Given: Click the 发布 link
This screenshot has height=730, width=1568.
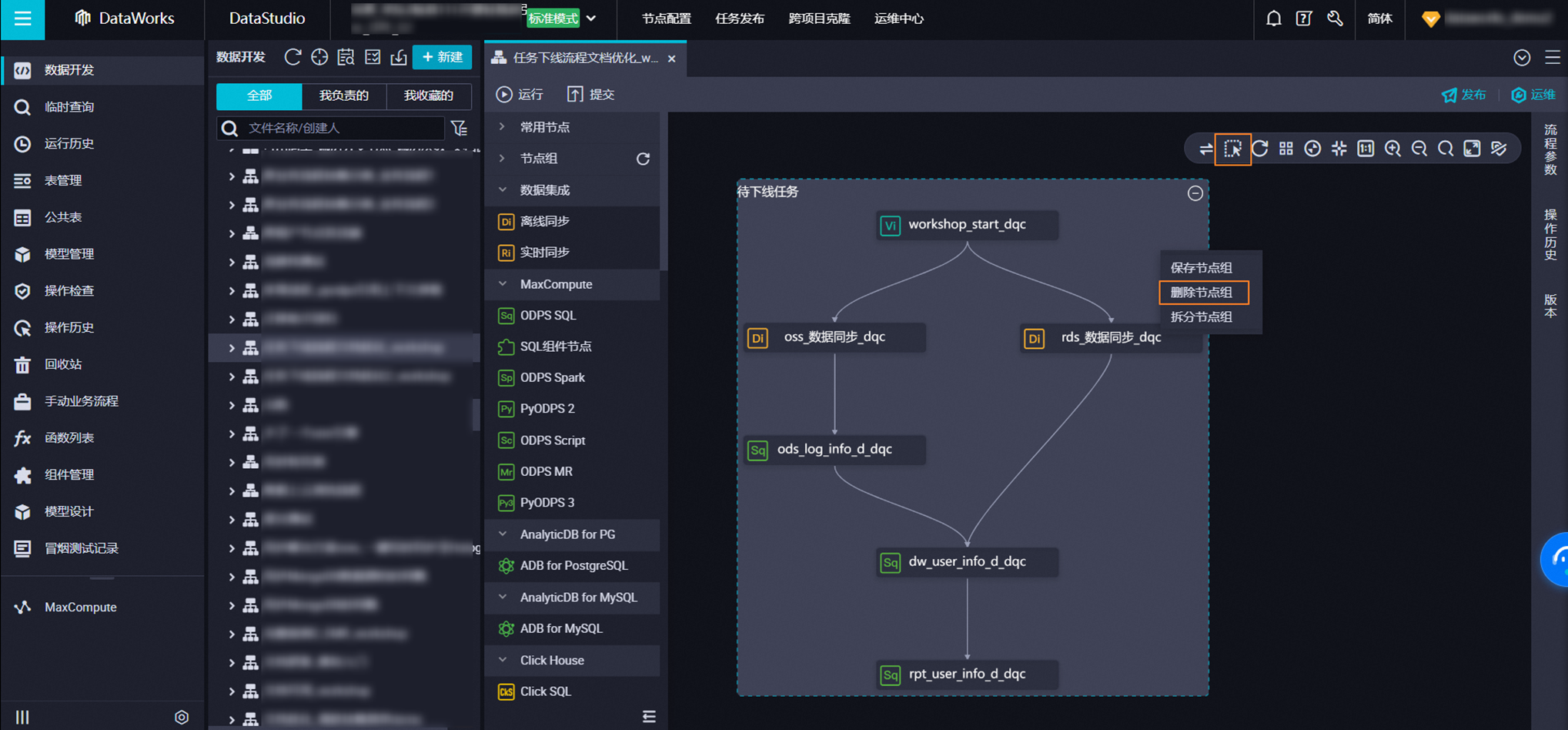Looking at the screenshot, I should [x=1464, y=95].
